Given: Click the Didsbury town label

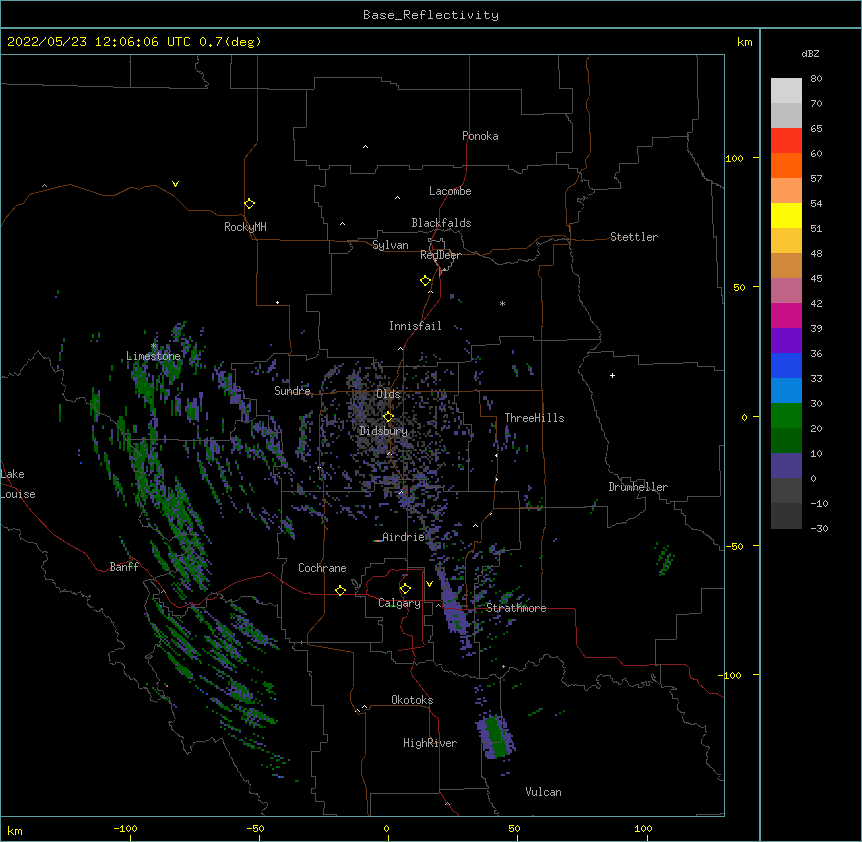Looking at the screenshot, I should (x=384, y=431).
